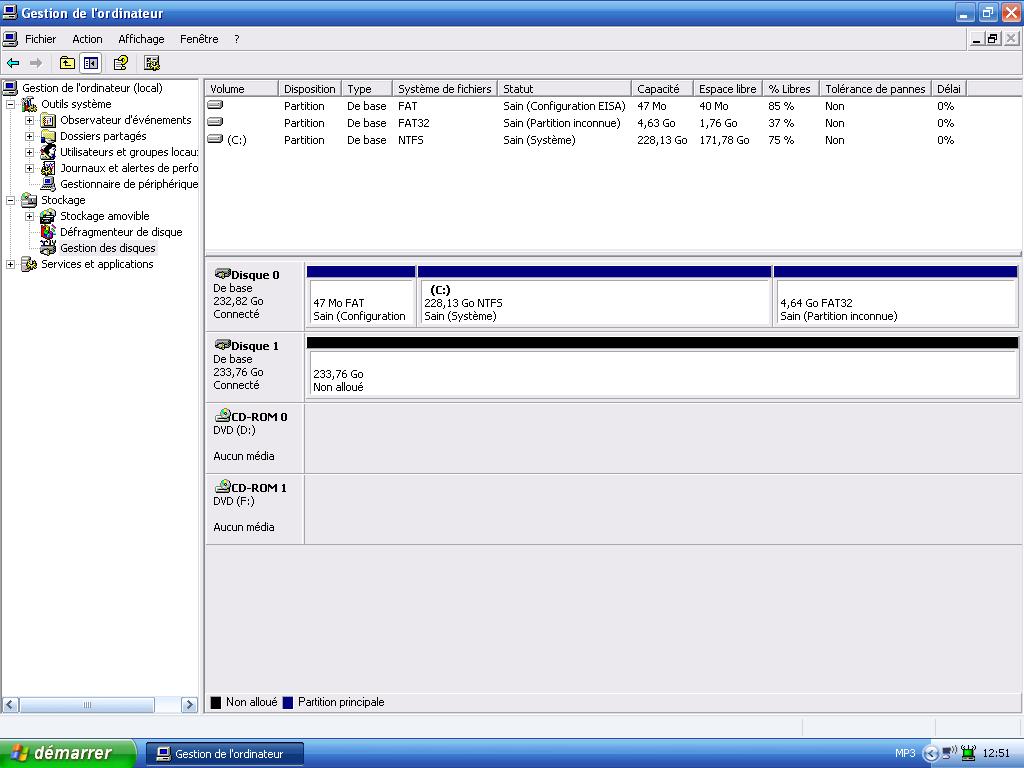Click the Dossiers partagés folder icon
Screen dimensions: 1024x768
coord(48,136)
